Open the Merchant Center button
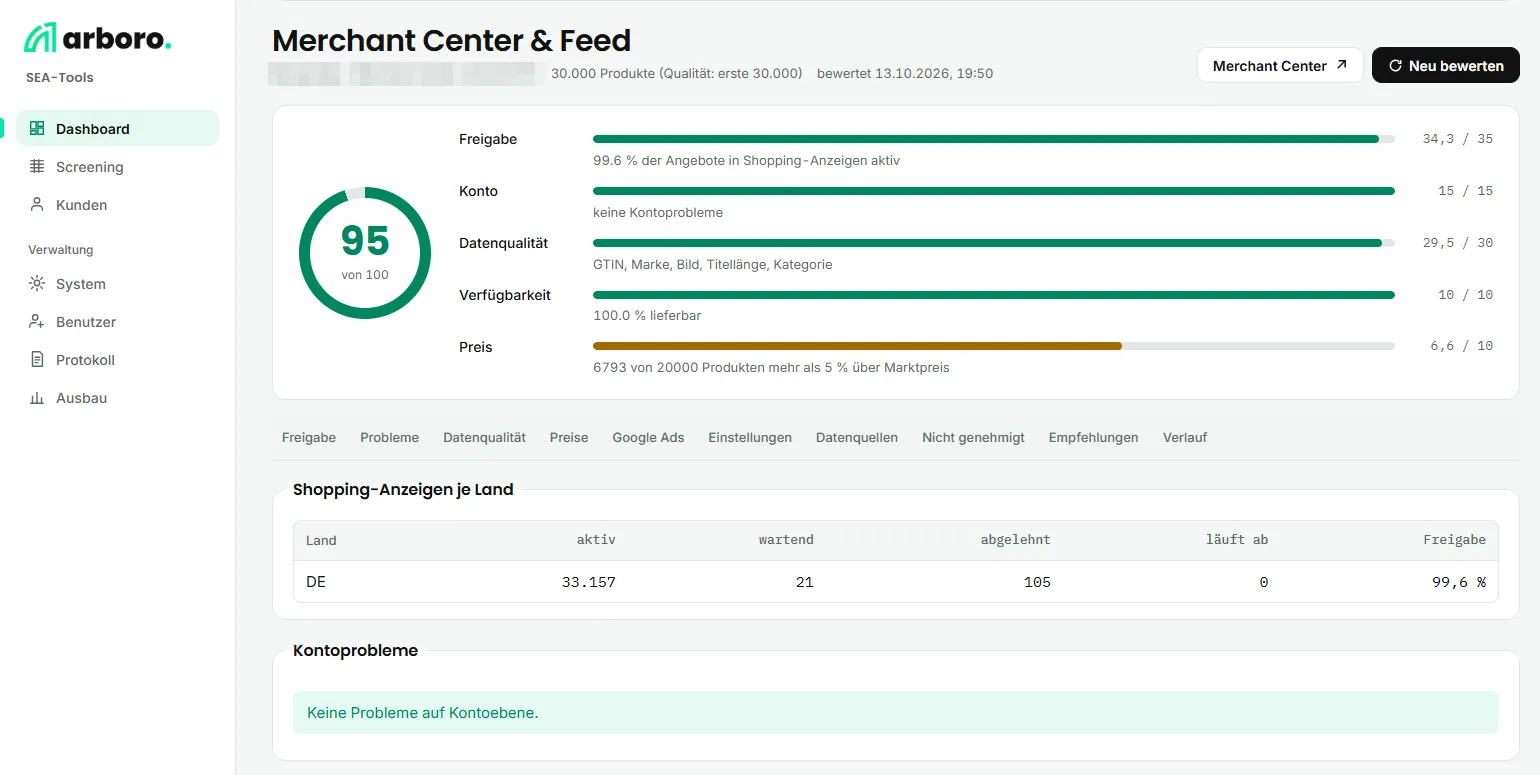 point(1280,65)
